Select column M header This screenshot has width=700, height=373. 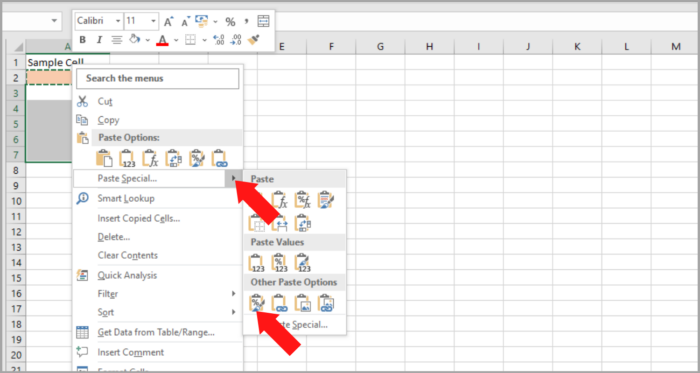(675, 46)
